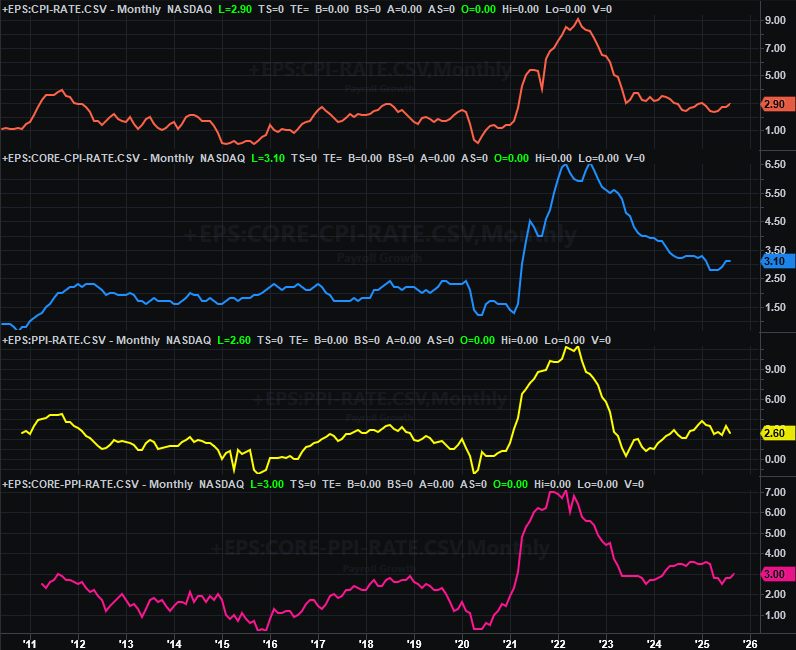Click the yellow 2.60 PPI value label
The image size is (796, 650).
point(777,433)
